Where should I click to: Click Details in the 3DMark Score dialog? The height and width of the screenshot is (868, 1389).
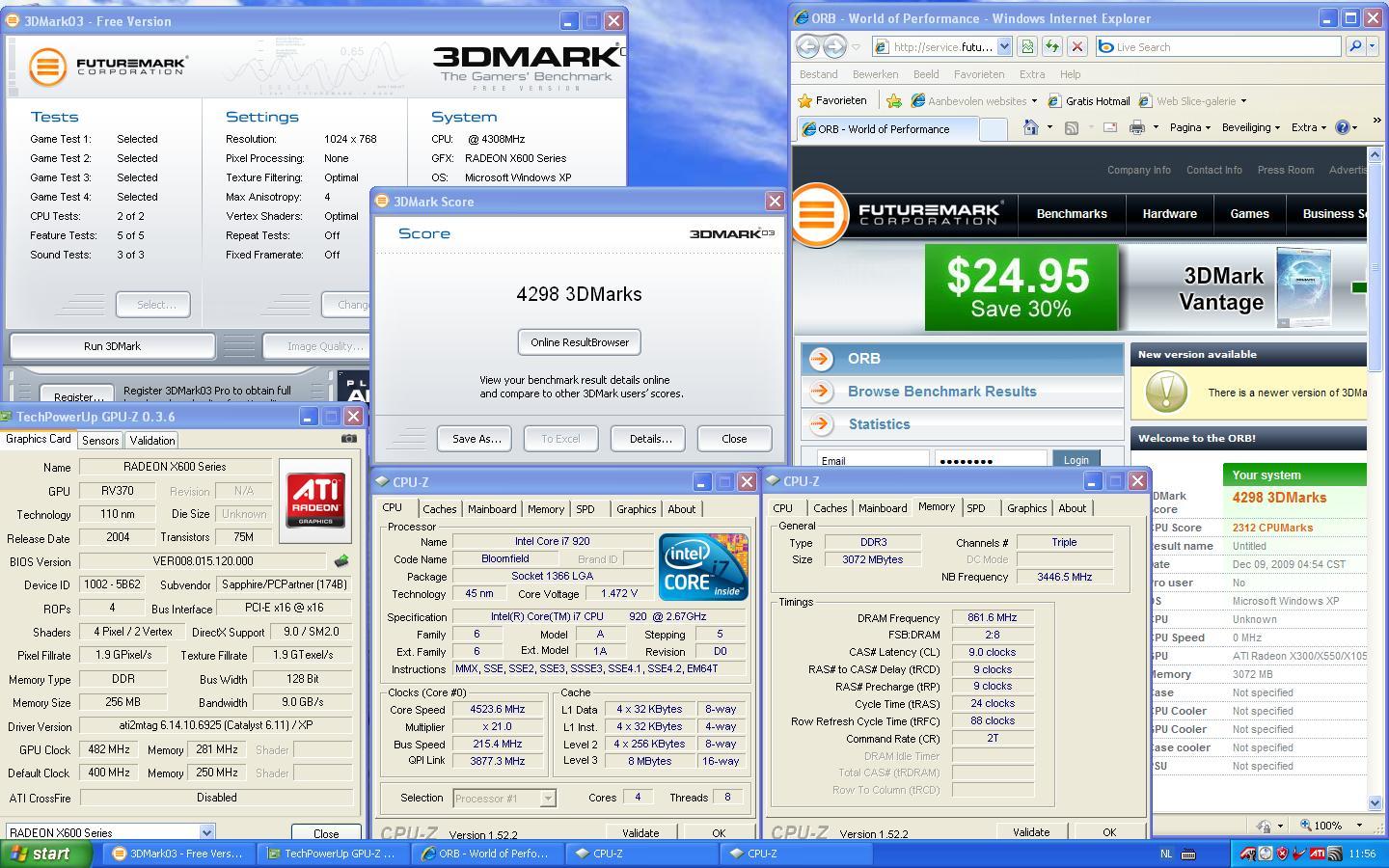click(x=650, y=439)
